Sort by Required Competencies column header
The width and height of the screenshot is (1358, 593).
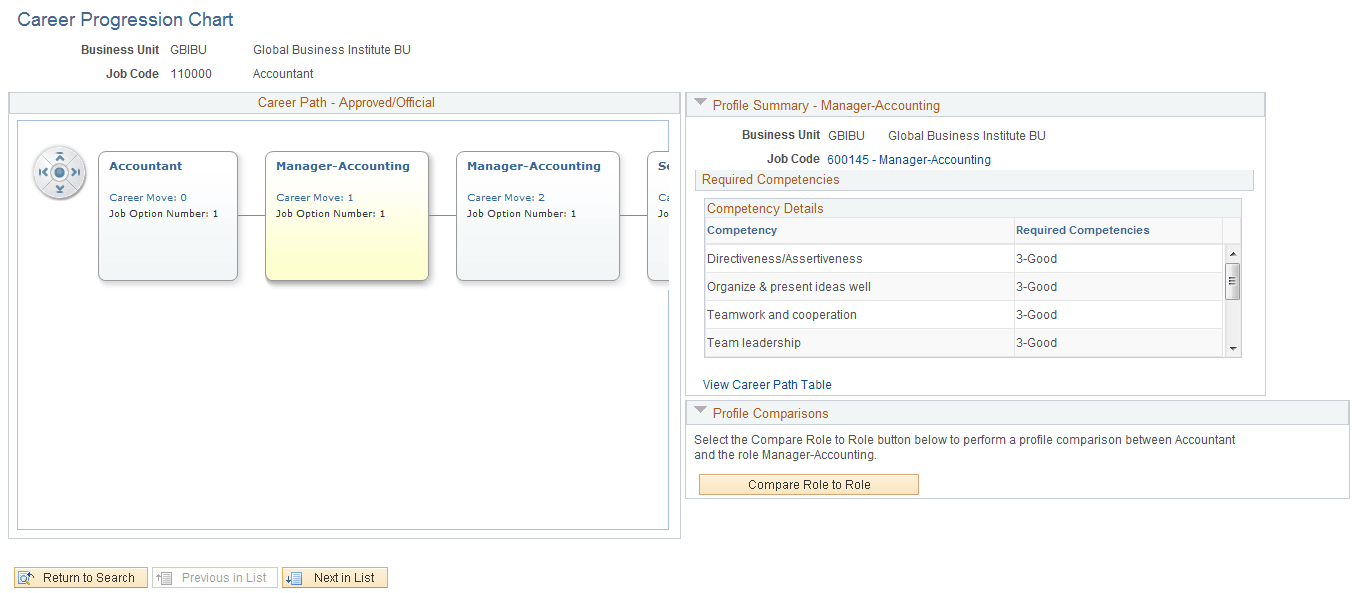click(x=1083, y=230)
